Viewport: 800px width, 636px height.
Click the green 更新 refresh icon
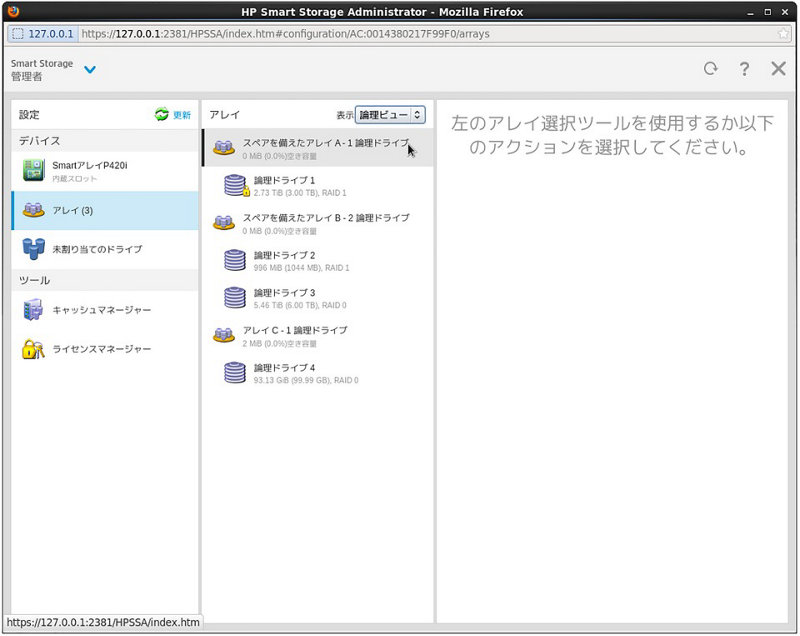tap(162, 115)
